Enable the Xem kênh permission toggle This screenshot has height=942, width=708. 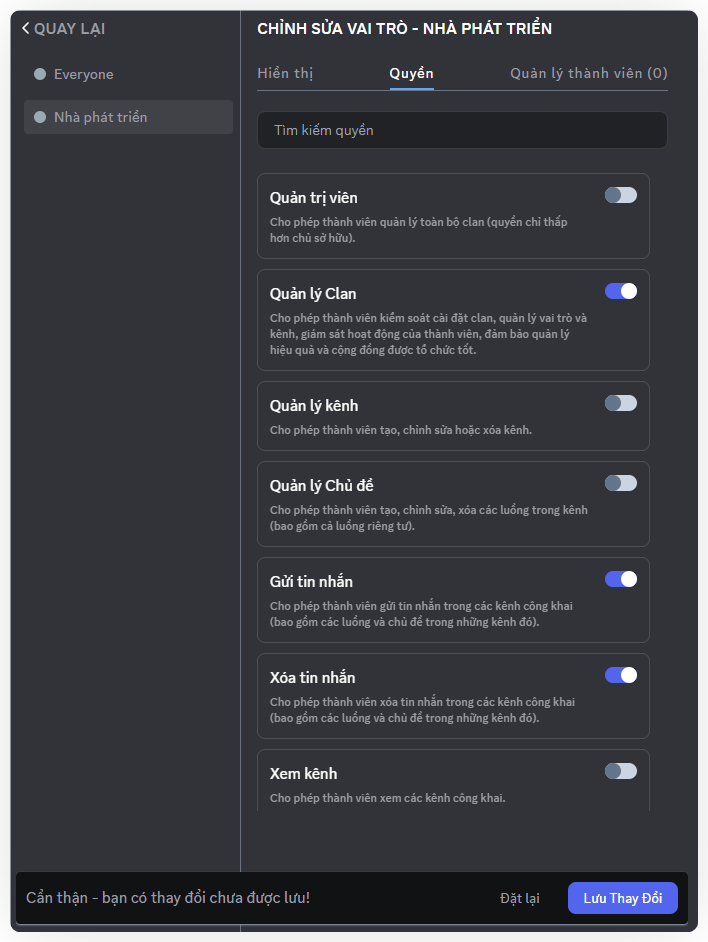(x=620, y=771)
